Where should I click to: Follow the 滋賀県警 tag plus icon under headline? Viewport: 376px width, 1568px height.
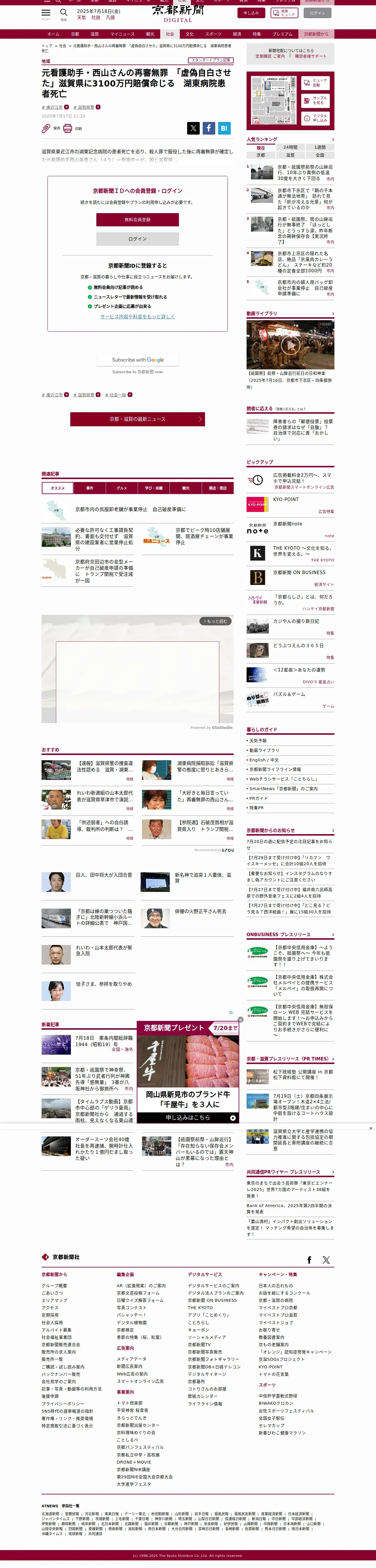point(98,107)
